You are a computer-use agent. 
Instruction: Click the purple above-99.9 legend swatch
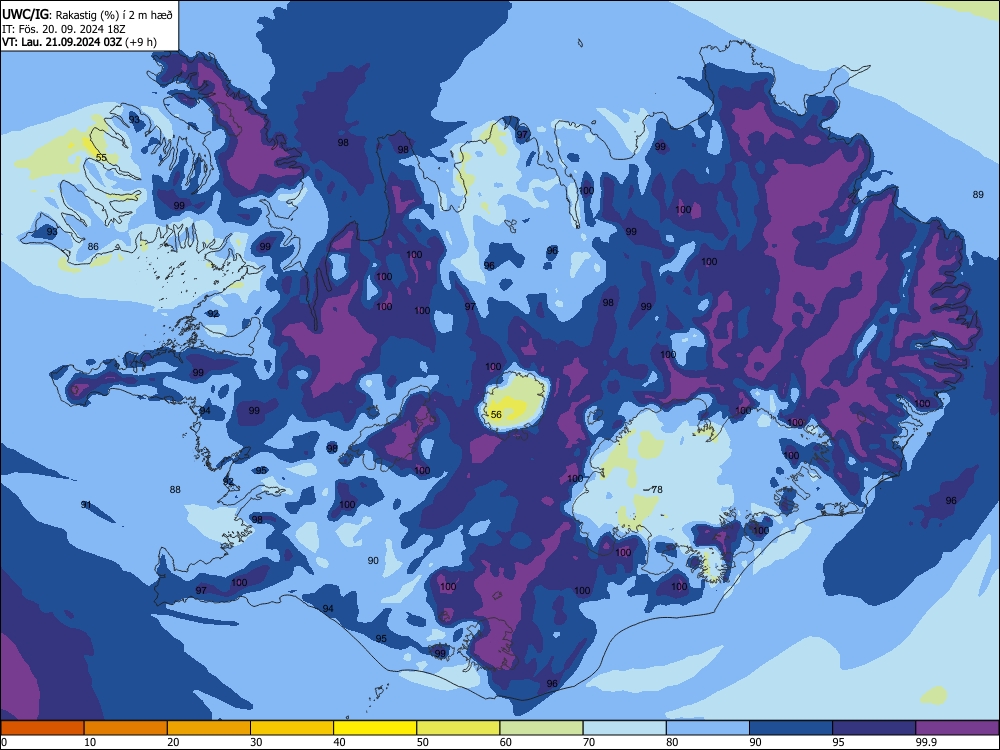pyautogui.click(x=957, y=728)
